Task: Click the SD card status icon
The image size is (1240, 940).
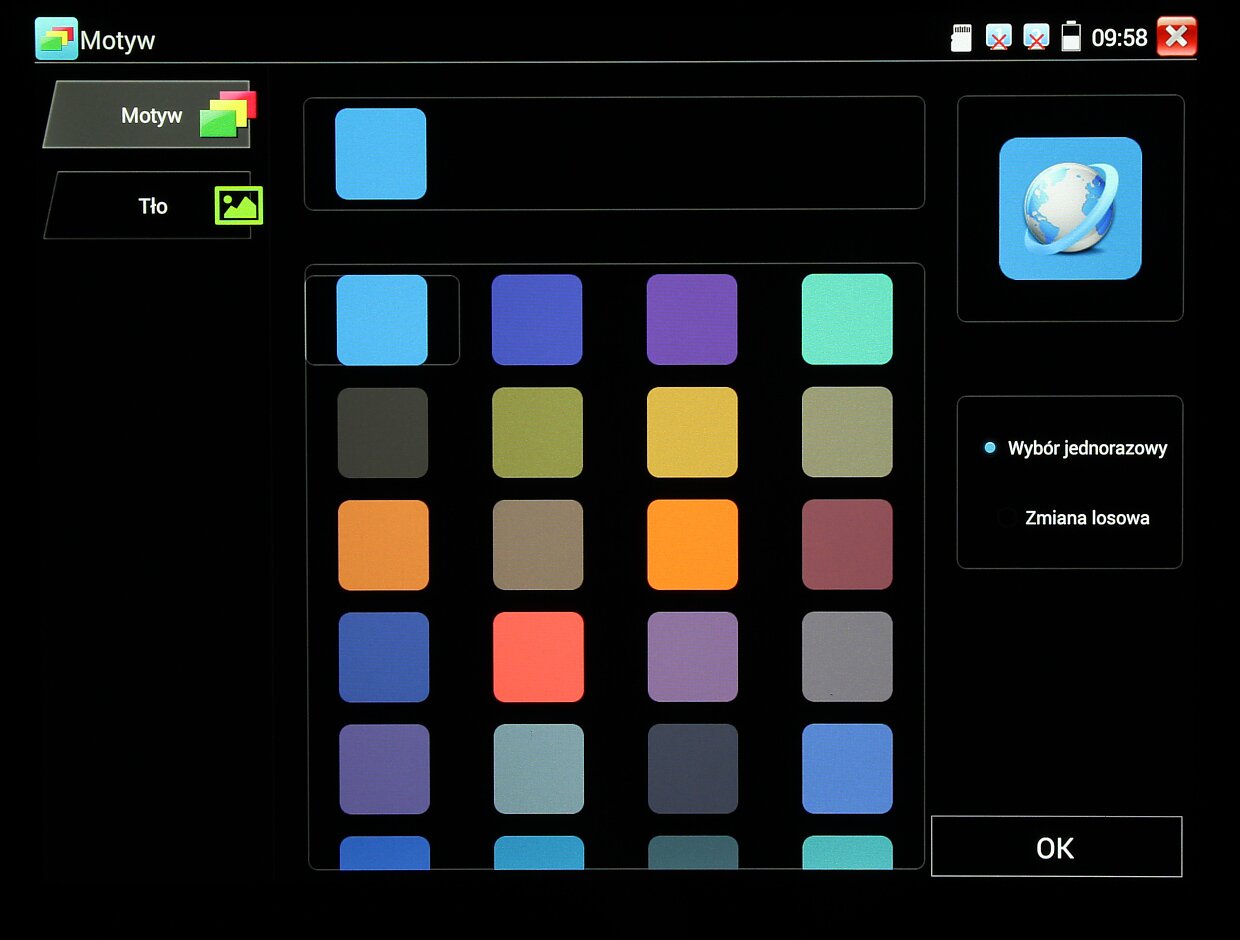Action: [x=961, y=38]
